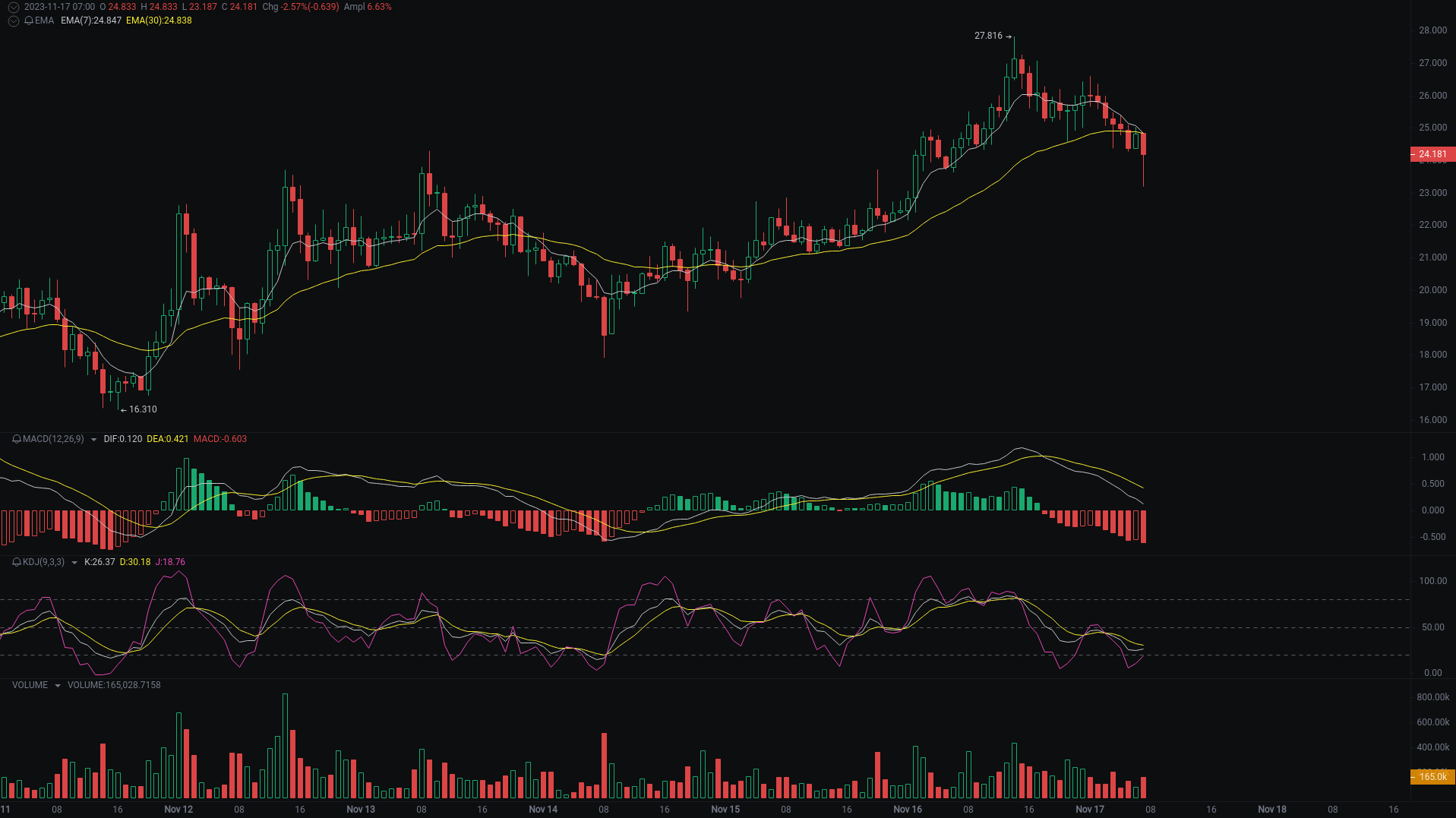This screenshot has height=818, width=1456.
Task: Click the D:30.18 reading
Action: (135, 562)
